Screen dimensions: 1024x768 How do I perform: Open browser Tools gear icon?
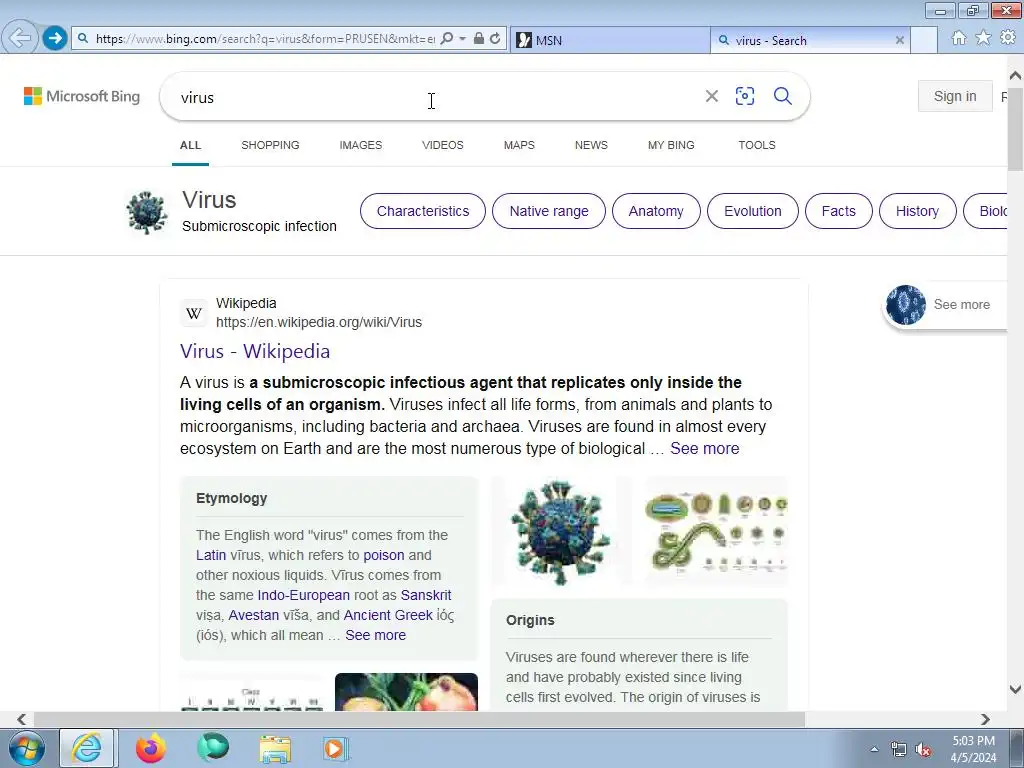1008,38
